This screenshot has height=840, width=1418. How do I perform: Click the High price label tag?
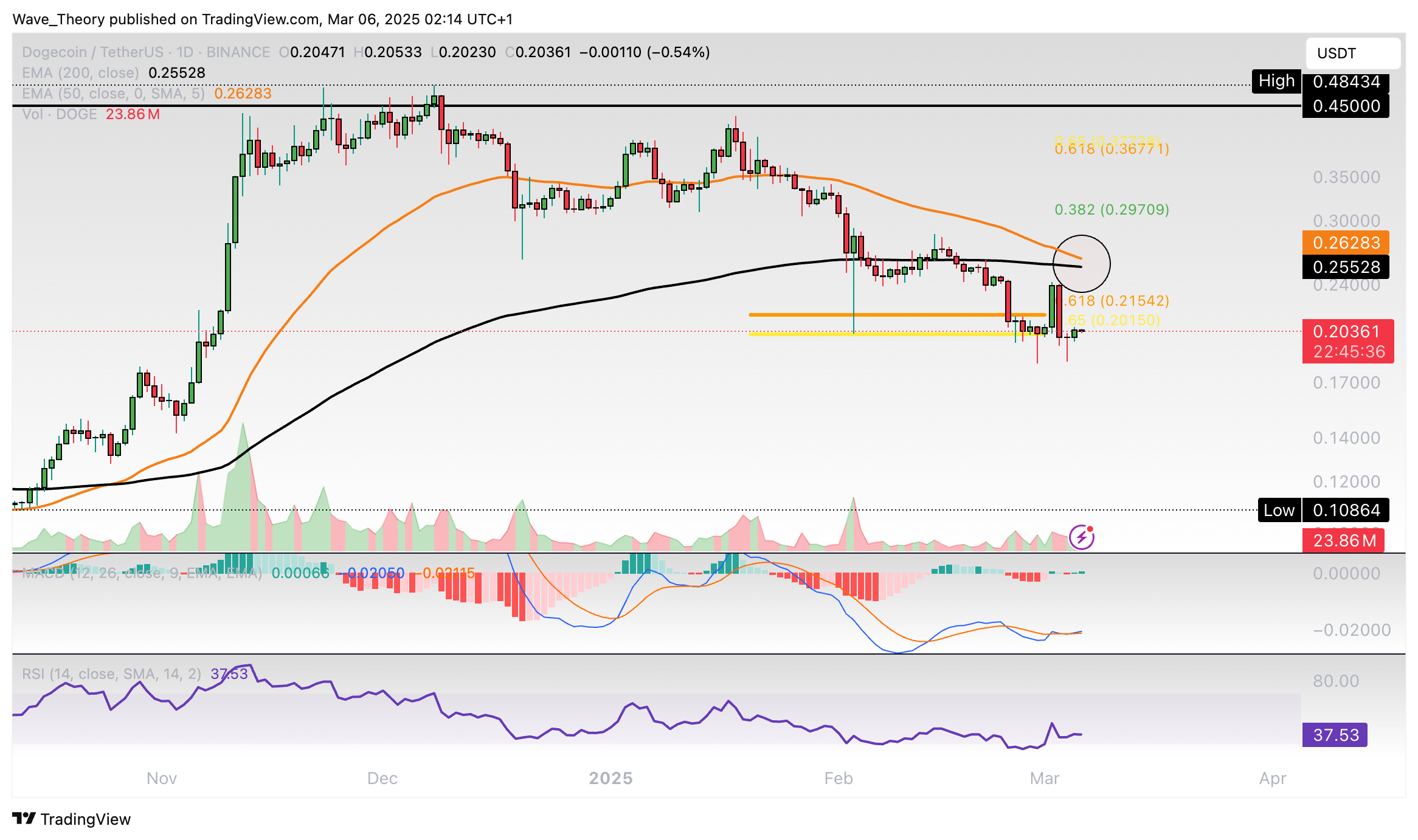coord(1276,81)
